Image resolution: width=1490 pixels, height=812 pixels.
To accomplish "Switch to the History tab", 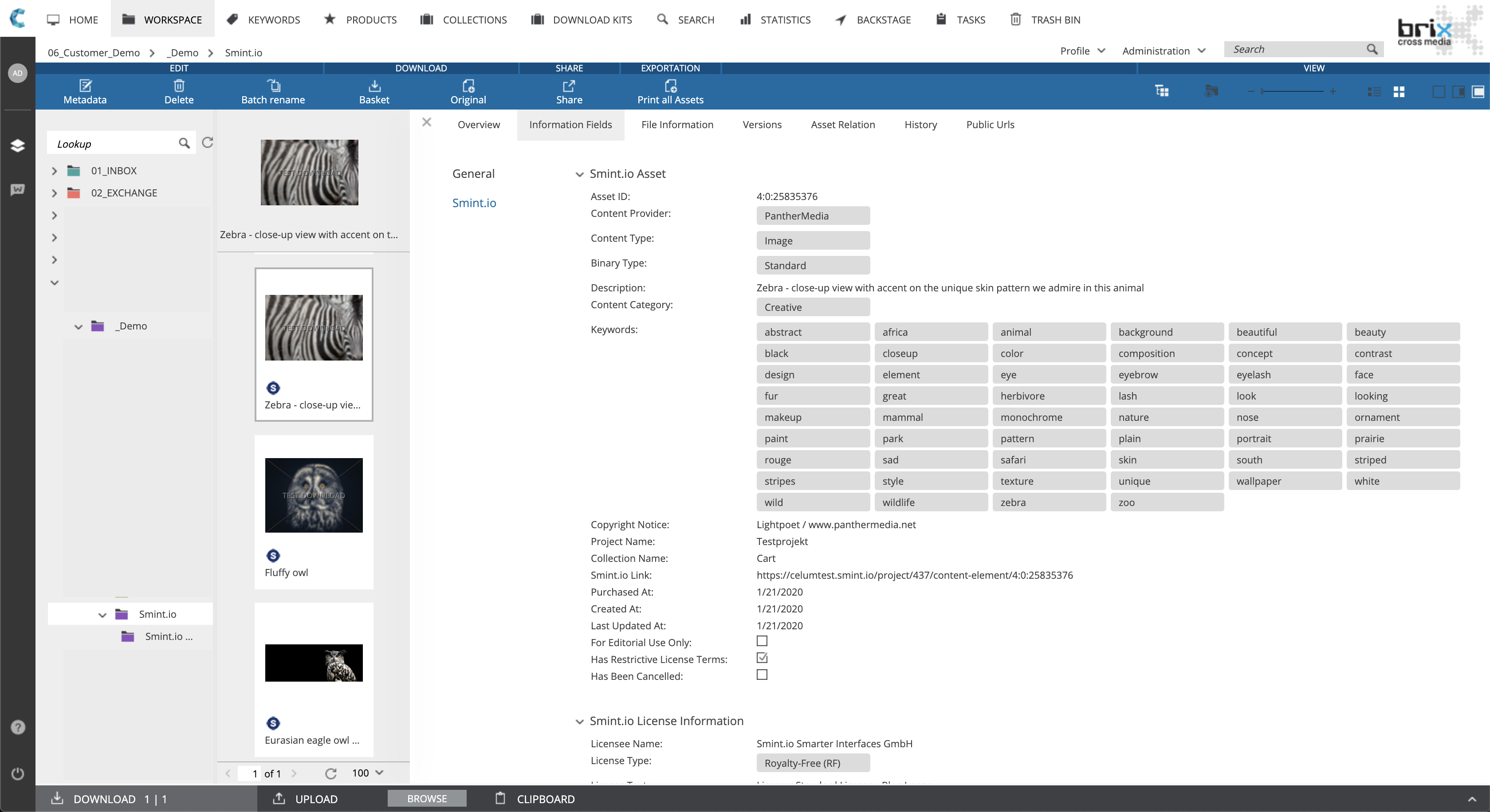I will (920, 124).
